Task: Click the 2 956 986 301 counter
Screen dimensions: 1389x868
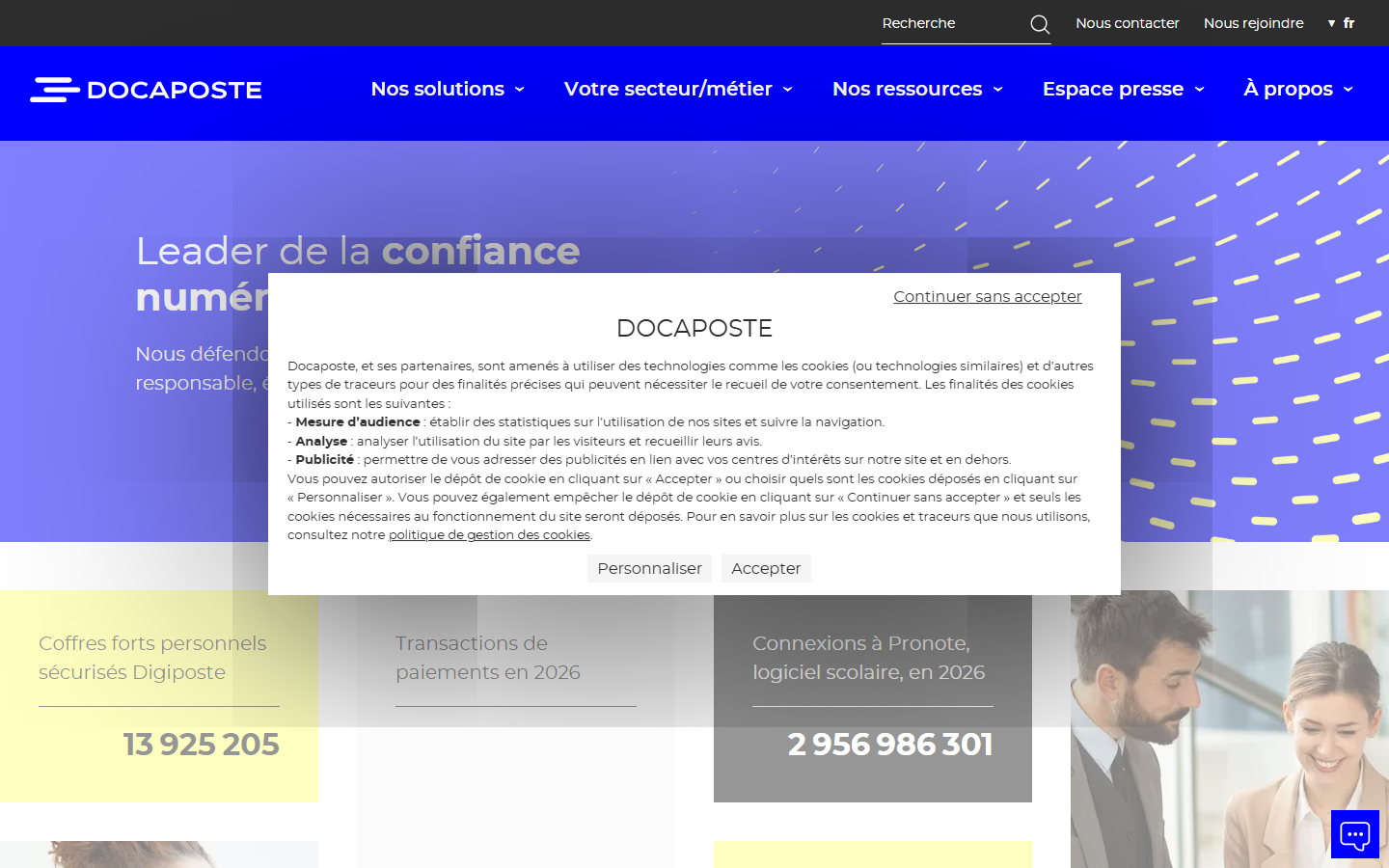Action: tap(890, 745)
